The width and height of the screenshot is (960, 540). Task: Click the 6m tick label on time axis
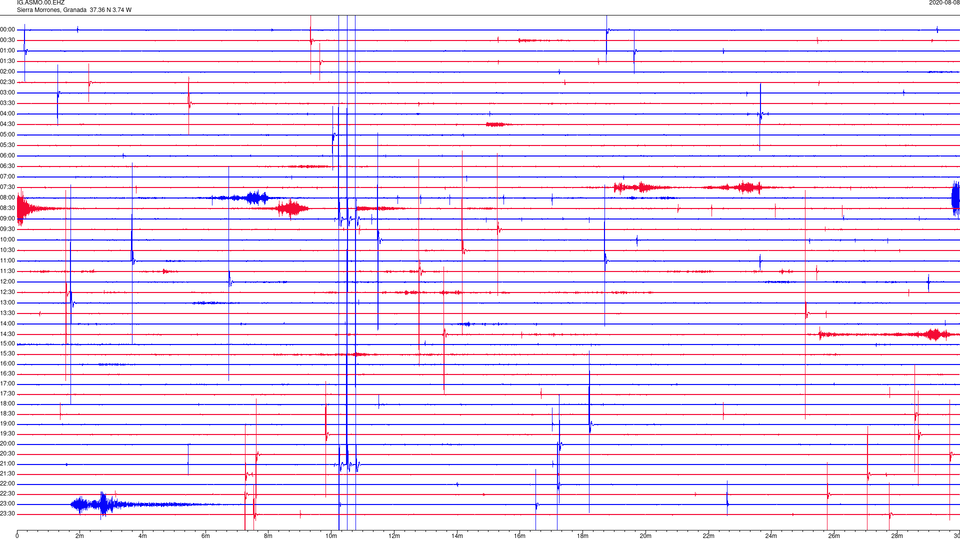pos(205,536)
